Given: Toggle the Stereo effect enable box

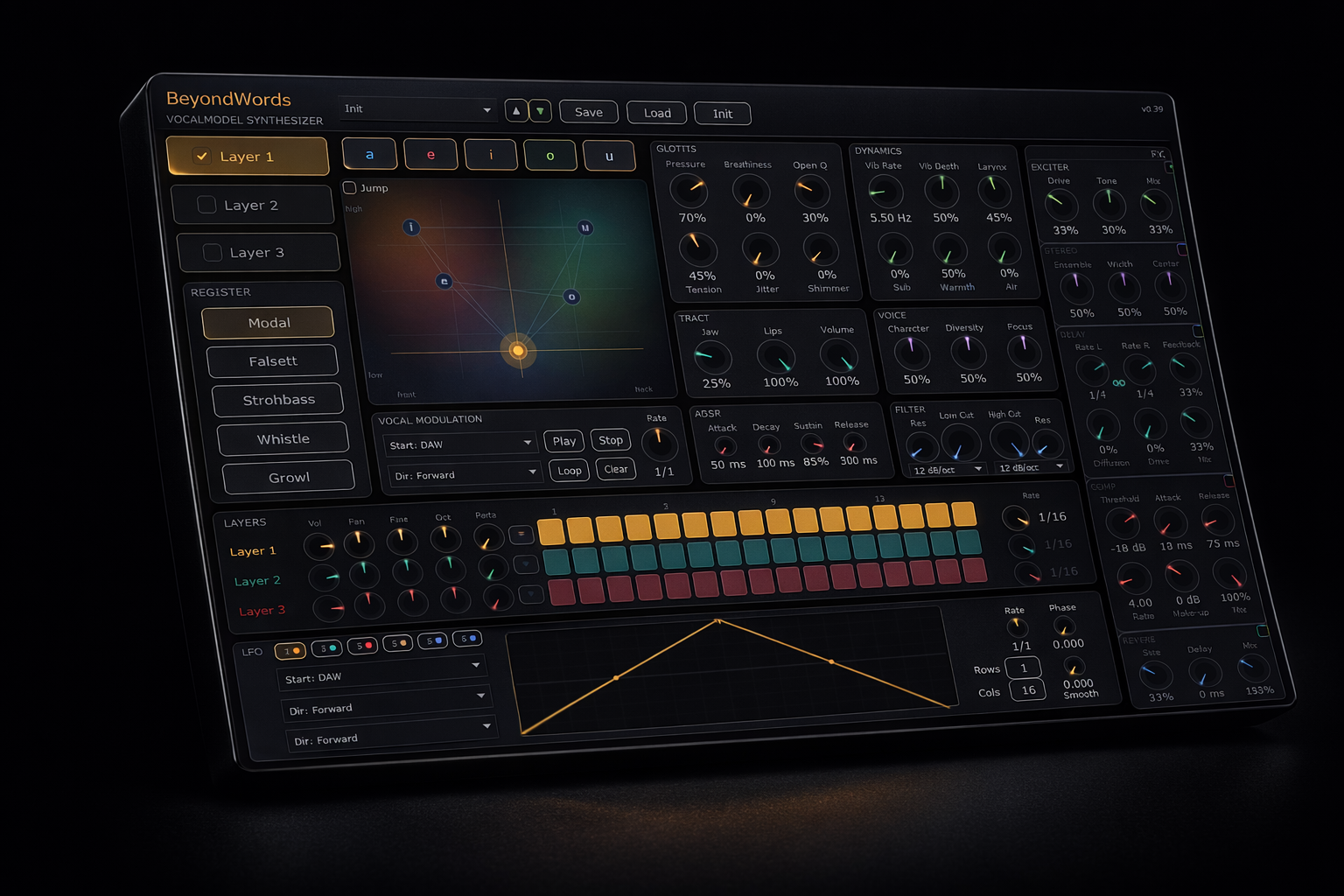Looking at the screenshot, I should tap(1182, 249).
